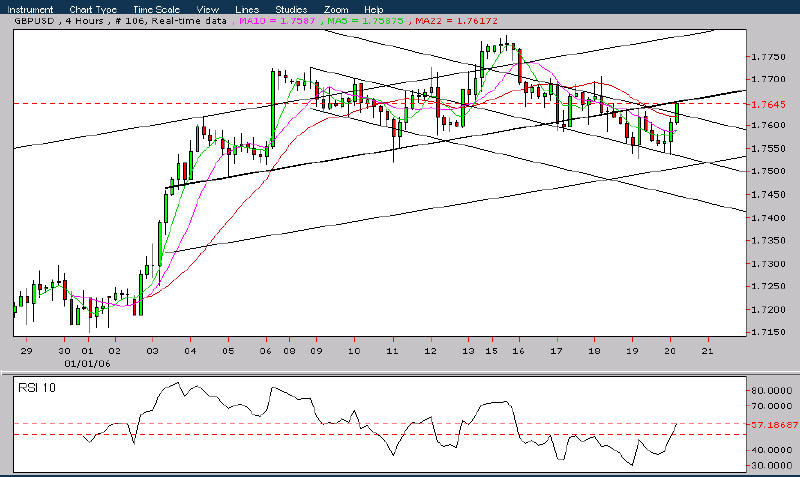Image resolution: width=800 pixels, height=477 pixels.
Task: Open the Chart Type menu
Action: pyautogui.click(x=93, y=9)
